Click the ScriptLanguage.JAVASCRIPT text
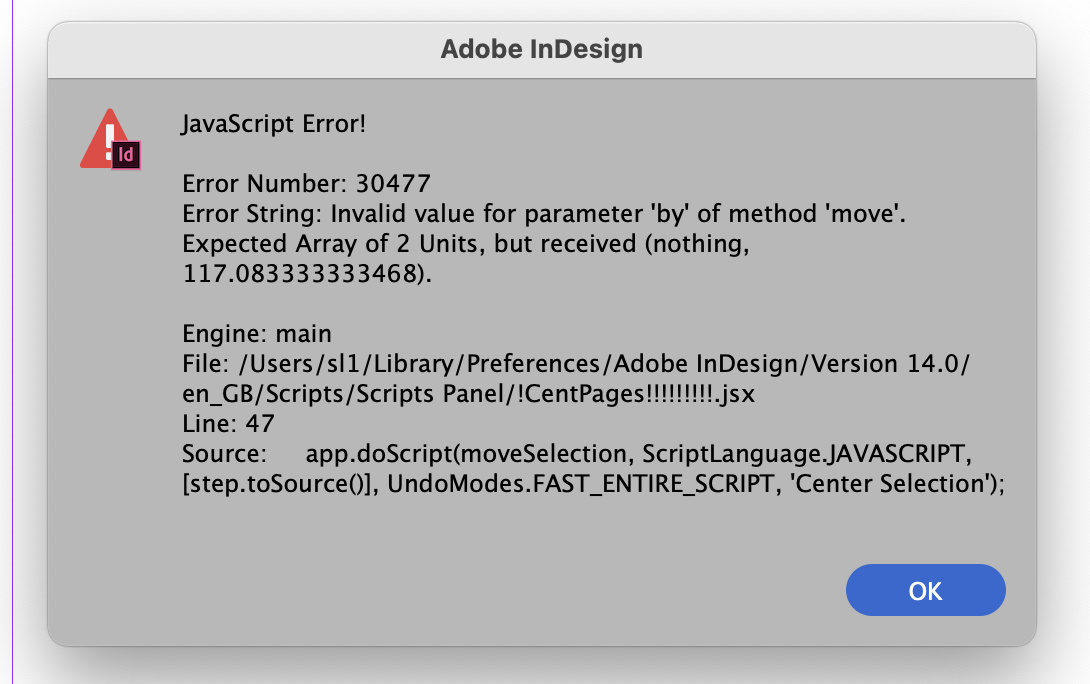The height and width of the screenshot is (684, 1090). click(803, 453)
